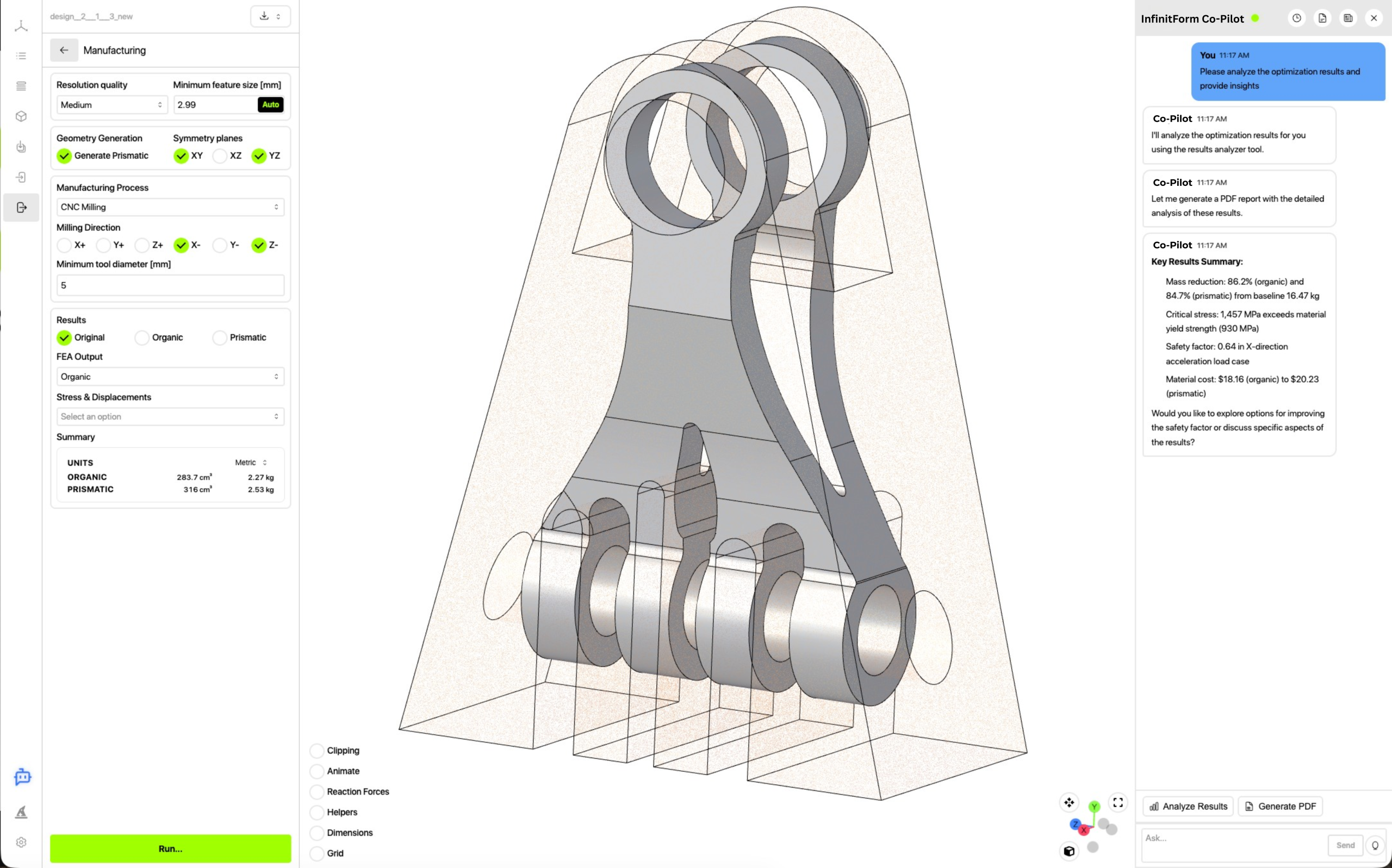Click the download icon button at top

coord(264,16)
